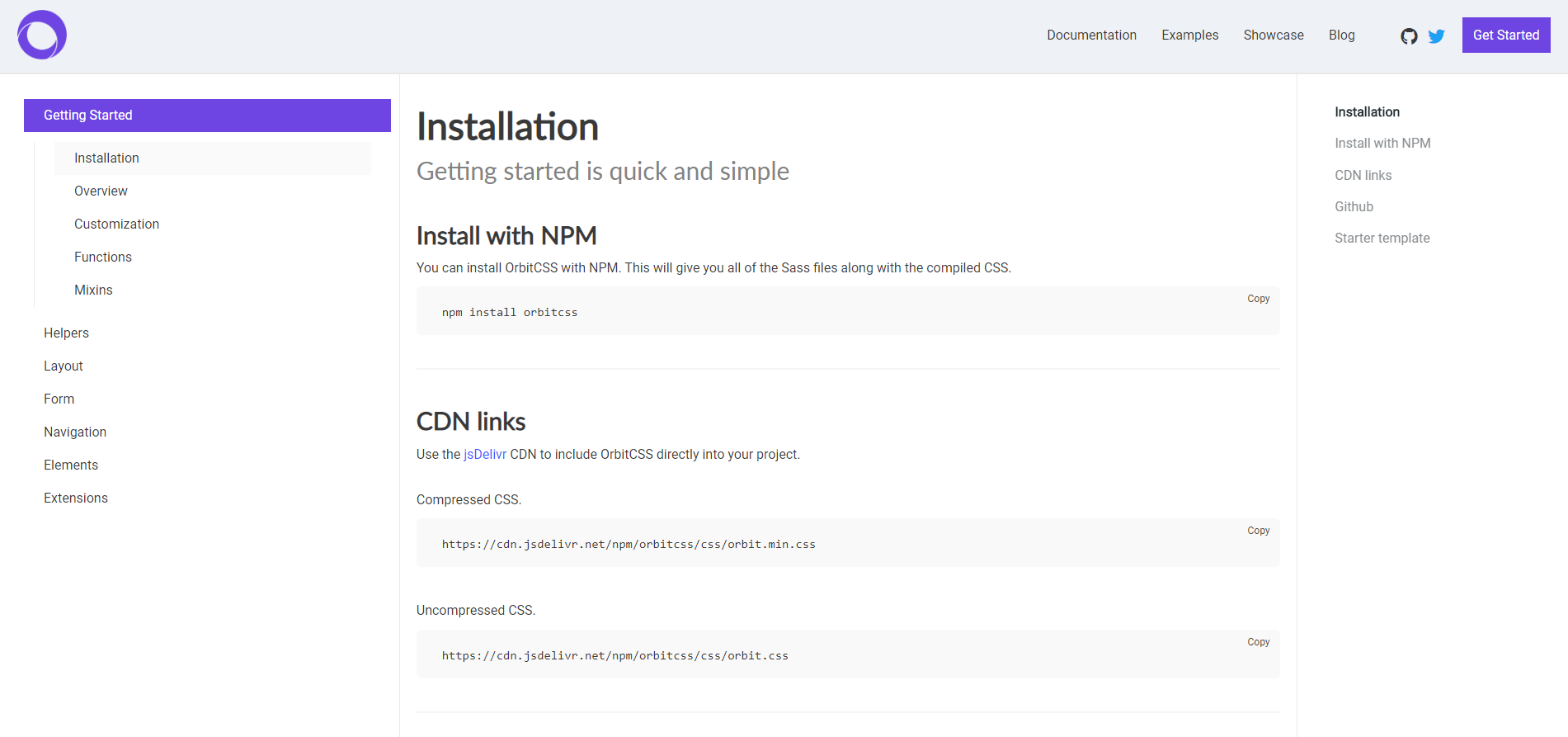Copy the orbit.min.css CDN link
Image resolution: width=1568 pixels, height=737 pixels.
(x=1258, y=531)
